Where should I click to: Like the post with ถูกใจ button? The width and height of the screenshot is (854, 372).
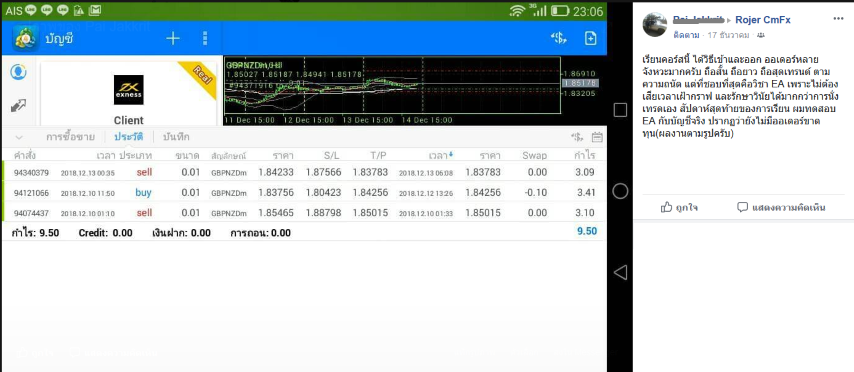[679, 207]
